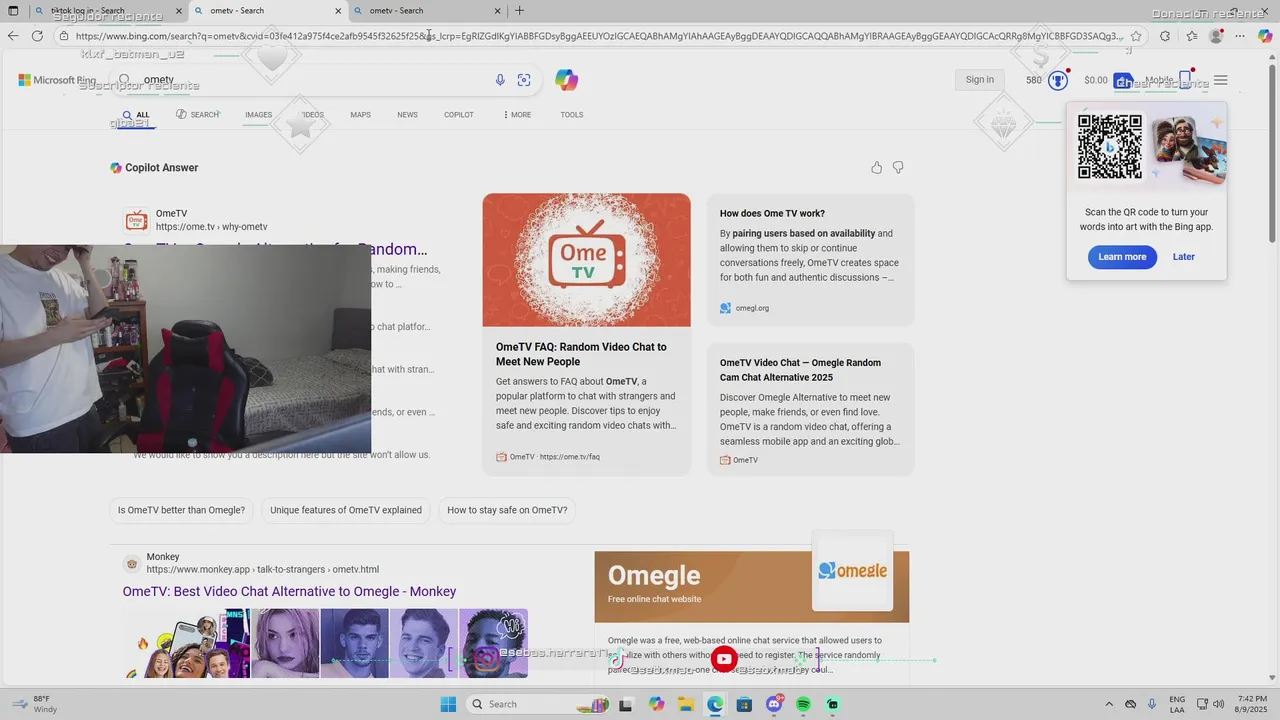Select the NEWS search filter
Screen dimensions: 1280x720
(407, 115)
